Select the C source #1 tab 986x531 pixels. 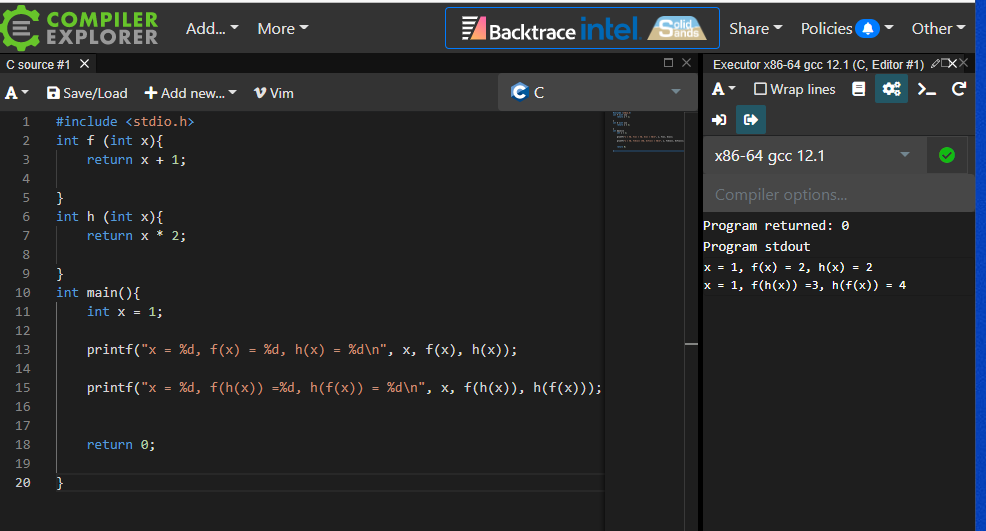pos(38,64)
